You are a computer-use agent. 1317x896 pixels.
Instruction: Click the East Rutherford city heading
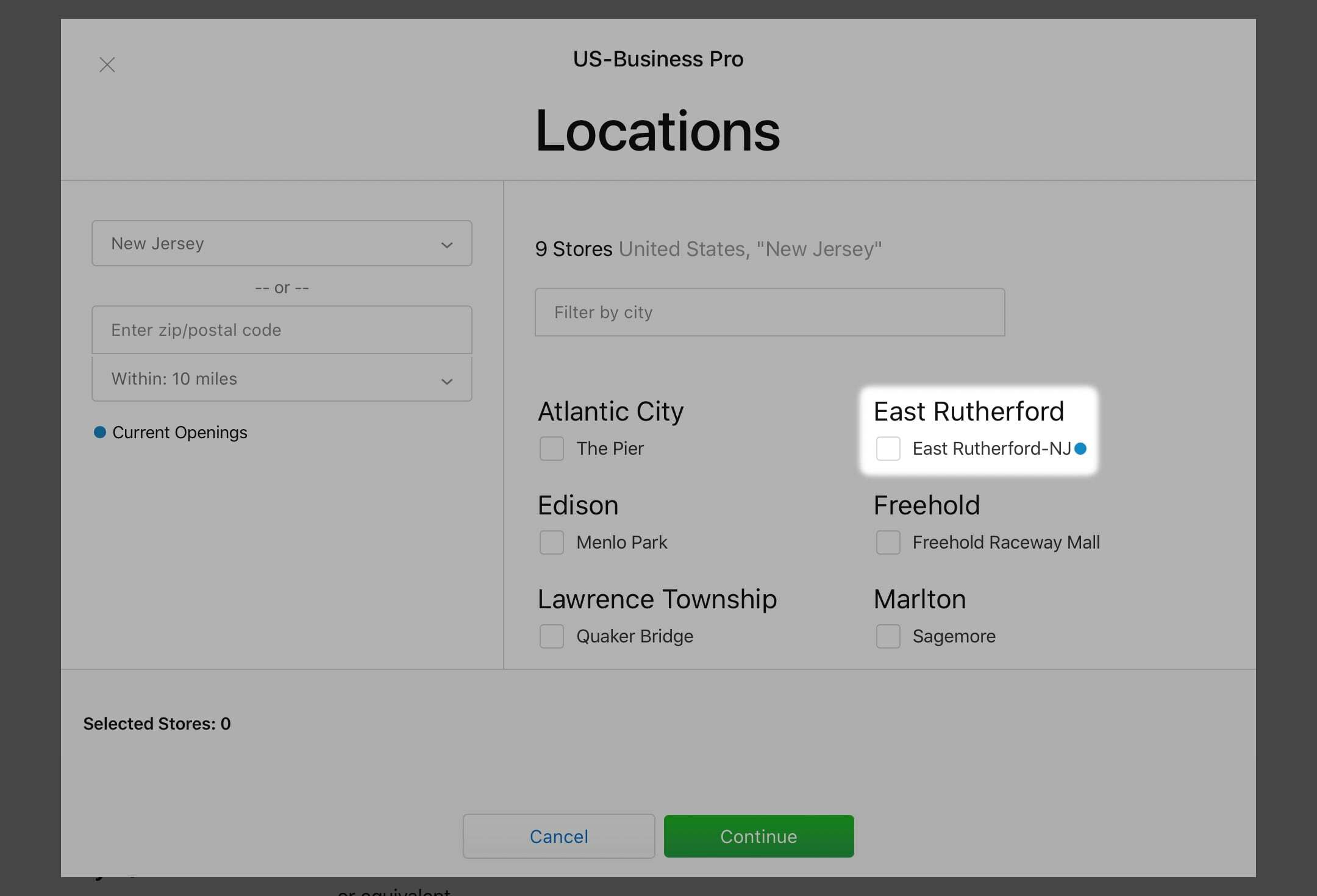tap(968, 411)
